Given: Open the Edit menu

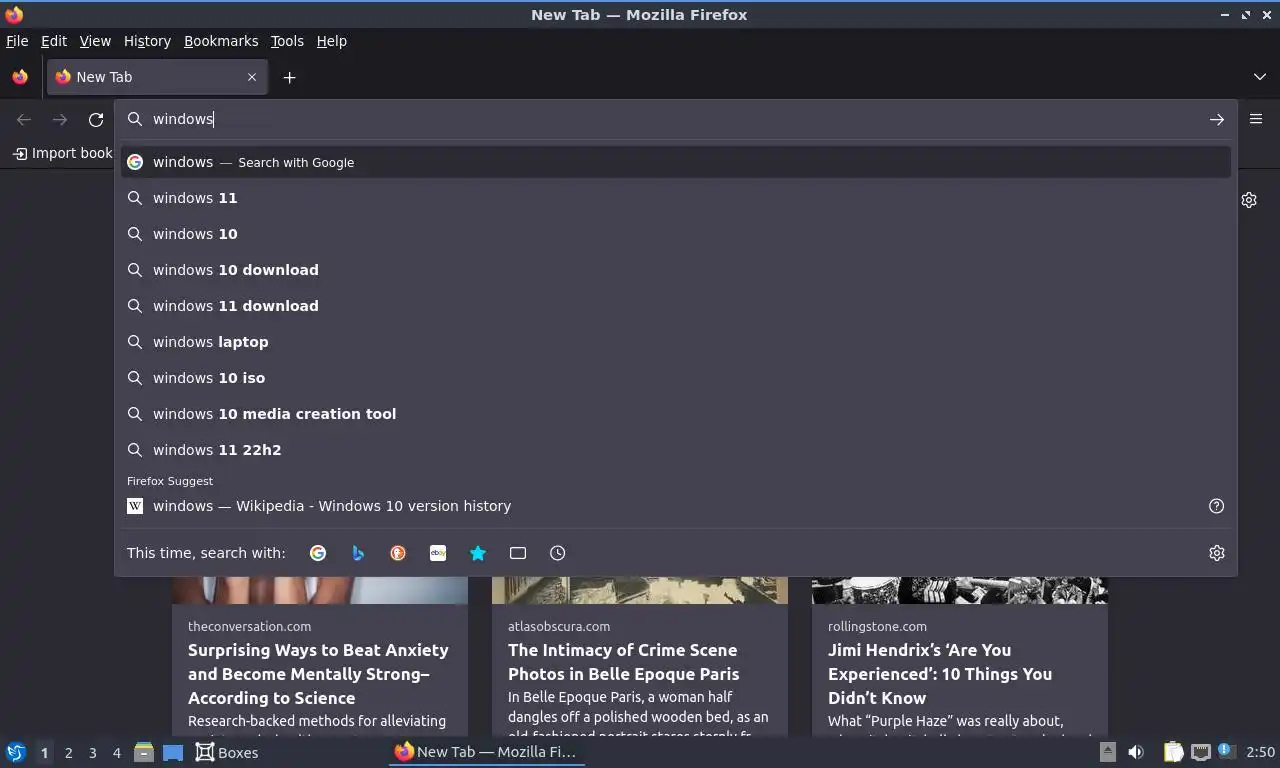Looking at the screenshot, I should [54, 41].
